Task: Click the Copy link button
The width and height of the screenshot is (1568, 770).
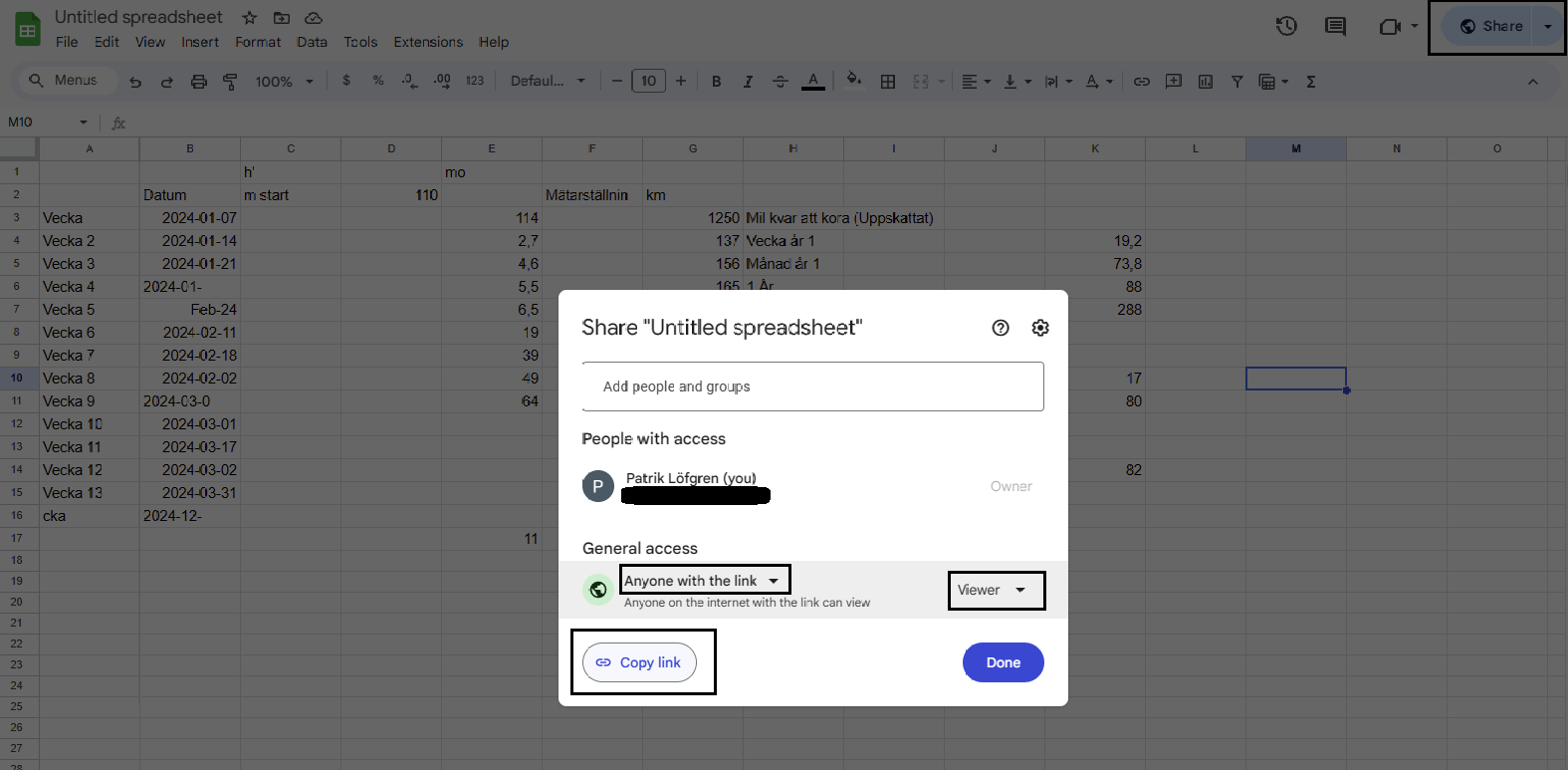Action: [x=639, y=662]
